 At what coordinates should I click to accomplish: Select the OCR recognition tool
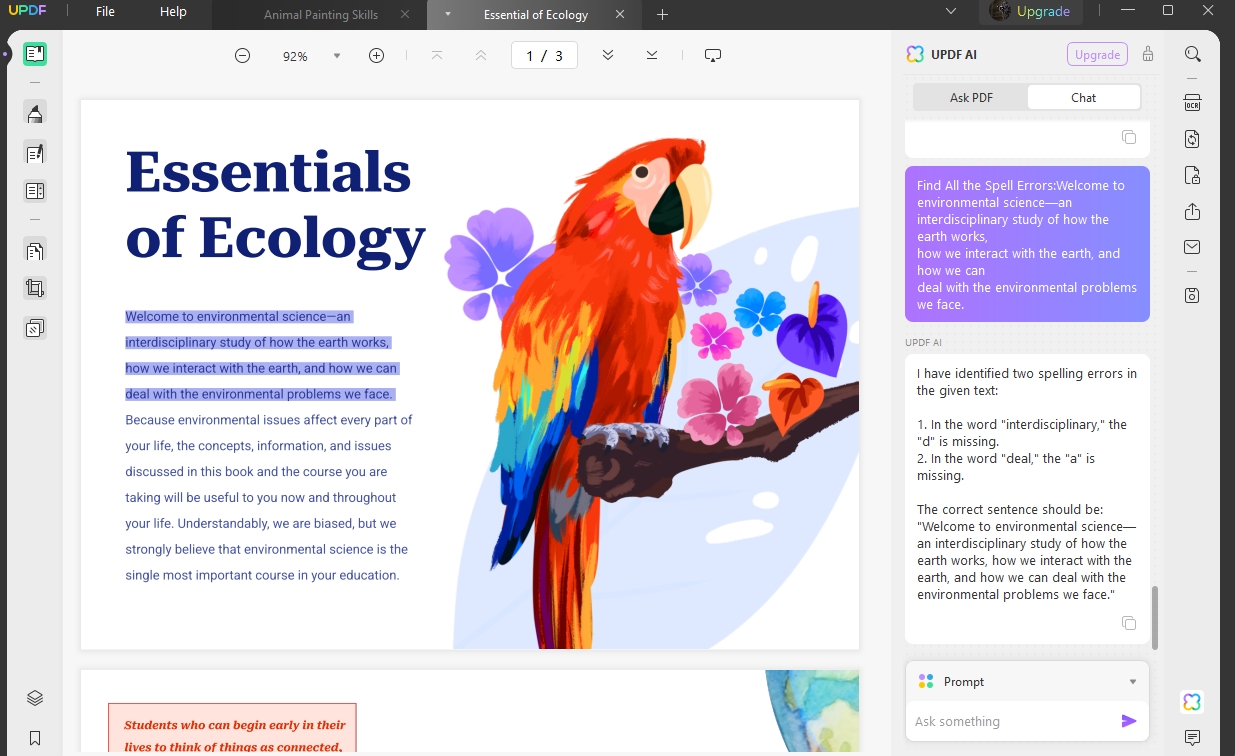(x=1192, y=101)
